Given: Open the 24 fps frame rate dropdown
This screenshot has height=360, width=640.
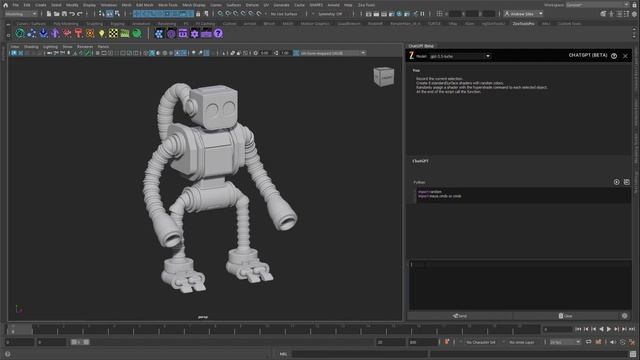Looking at the screenshot, I should 565,342.
